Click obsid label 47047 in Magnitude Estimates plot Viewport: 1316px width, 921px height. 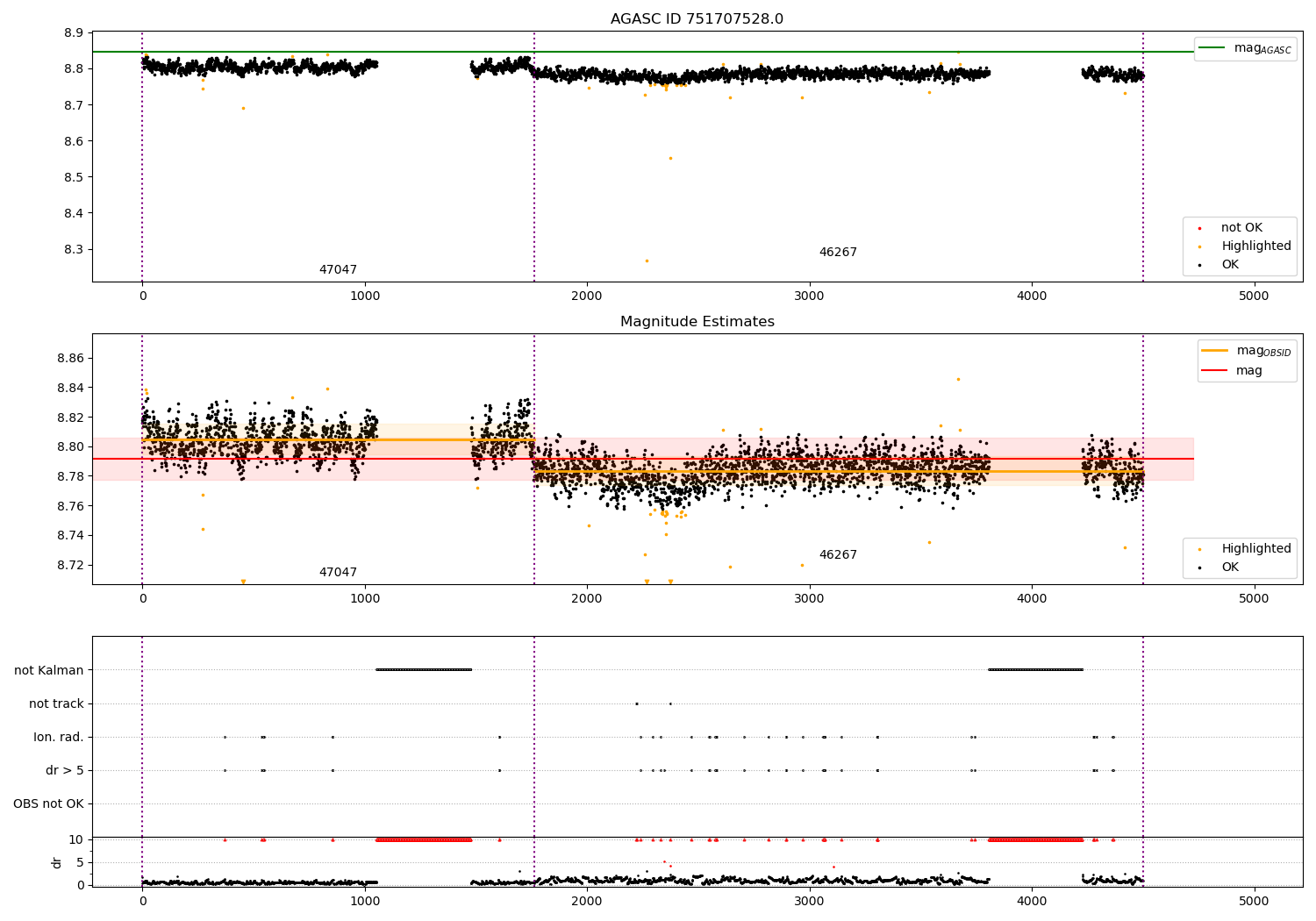coord(338,573)
